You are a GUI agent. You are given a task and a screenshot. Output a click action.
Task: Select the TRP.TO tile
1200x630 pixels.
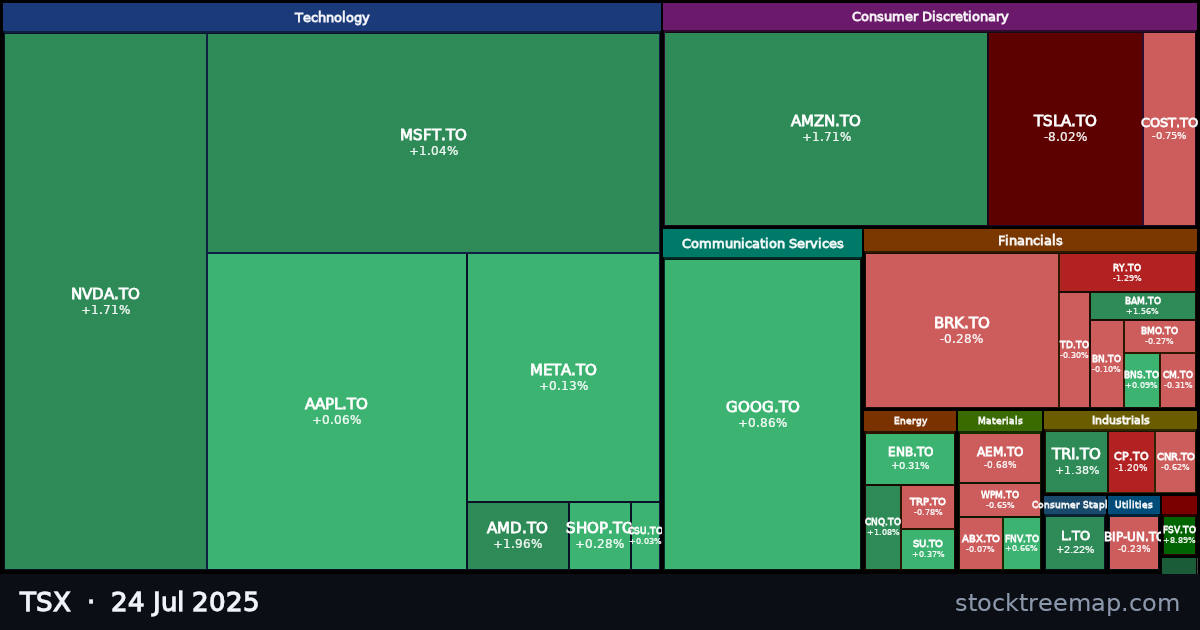click(927, 507)
